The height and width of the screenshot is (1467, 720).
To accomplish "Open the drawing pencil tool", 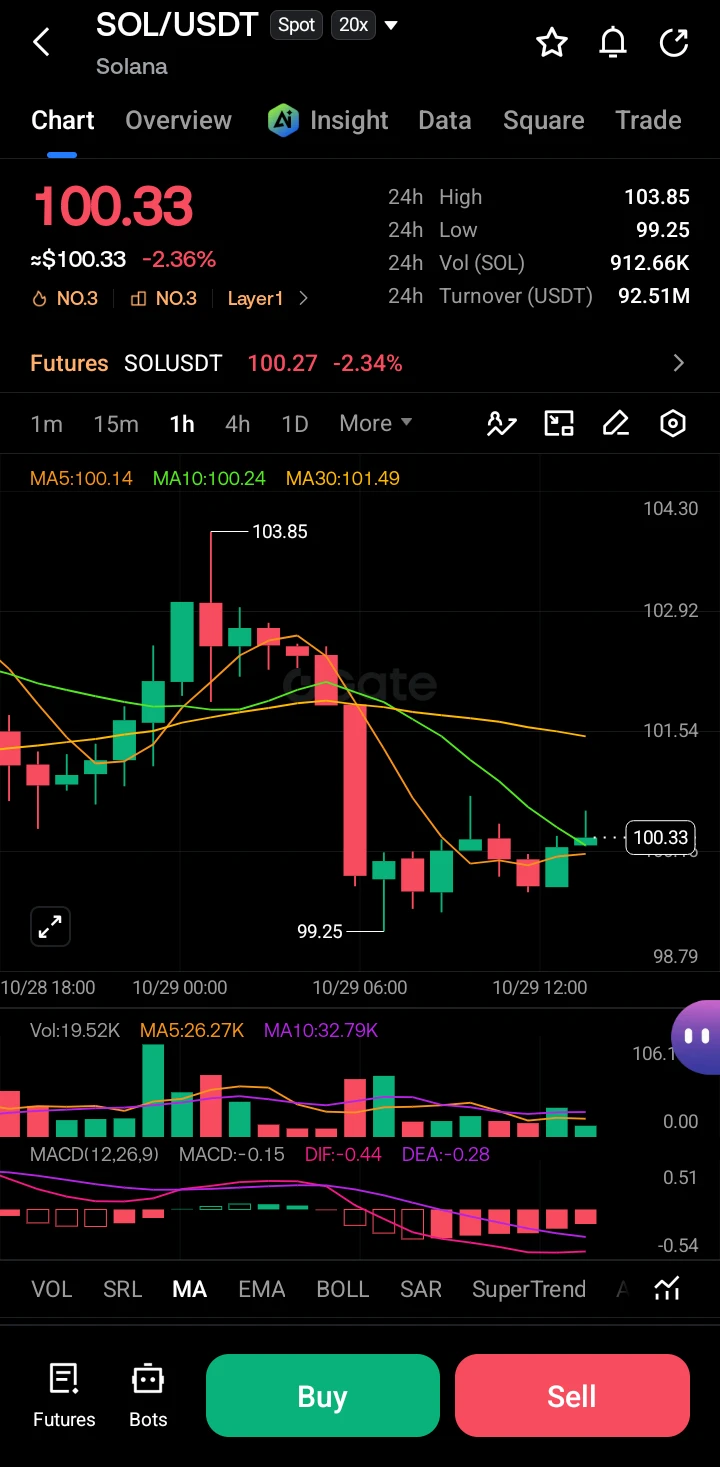I will (x=616, y=424).
